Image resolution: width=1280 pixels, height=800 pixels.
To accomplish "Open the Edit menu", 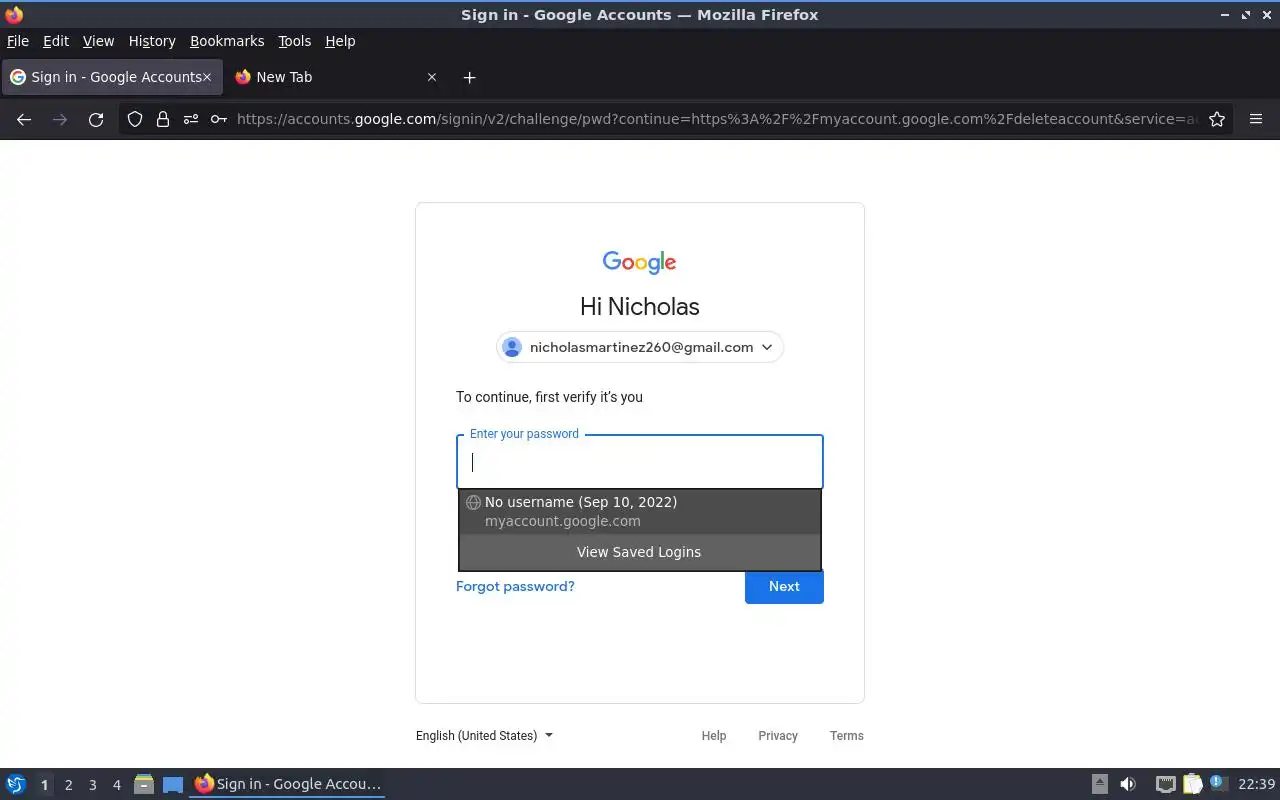I will 56,41.
